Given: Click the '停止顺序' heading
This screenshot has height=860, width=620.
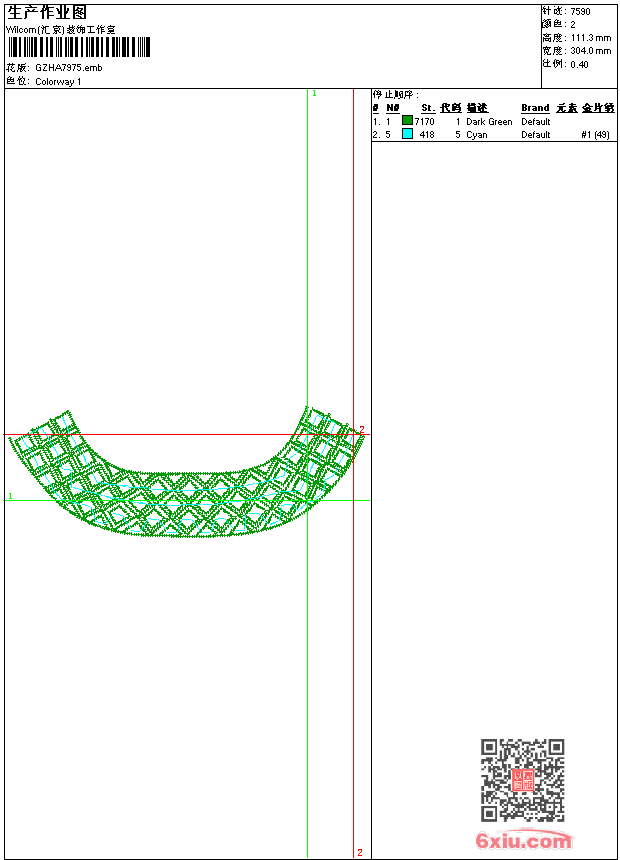Looking at the screenshot, I should pyautogui.click(x=396, y=95).
